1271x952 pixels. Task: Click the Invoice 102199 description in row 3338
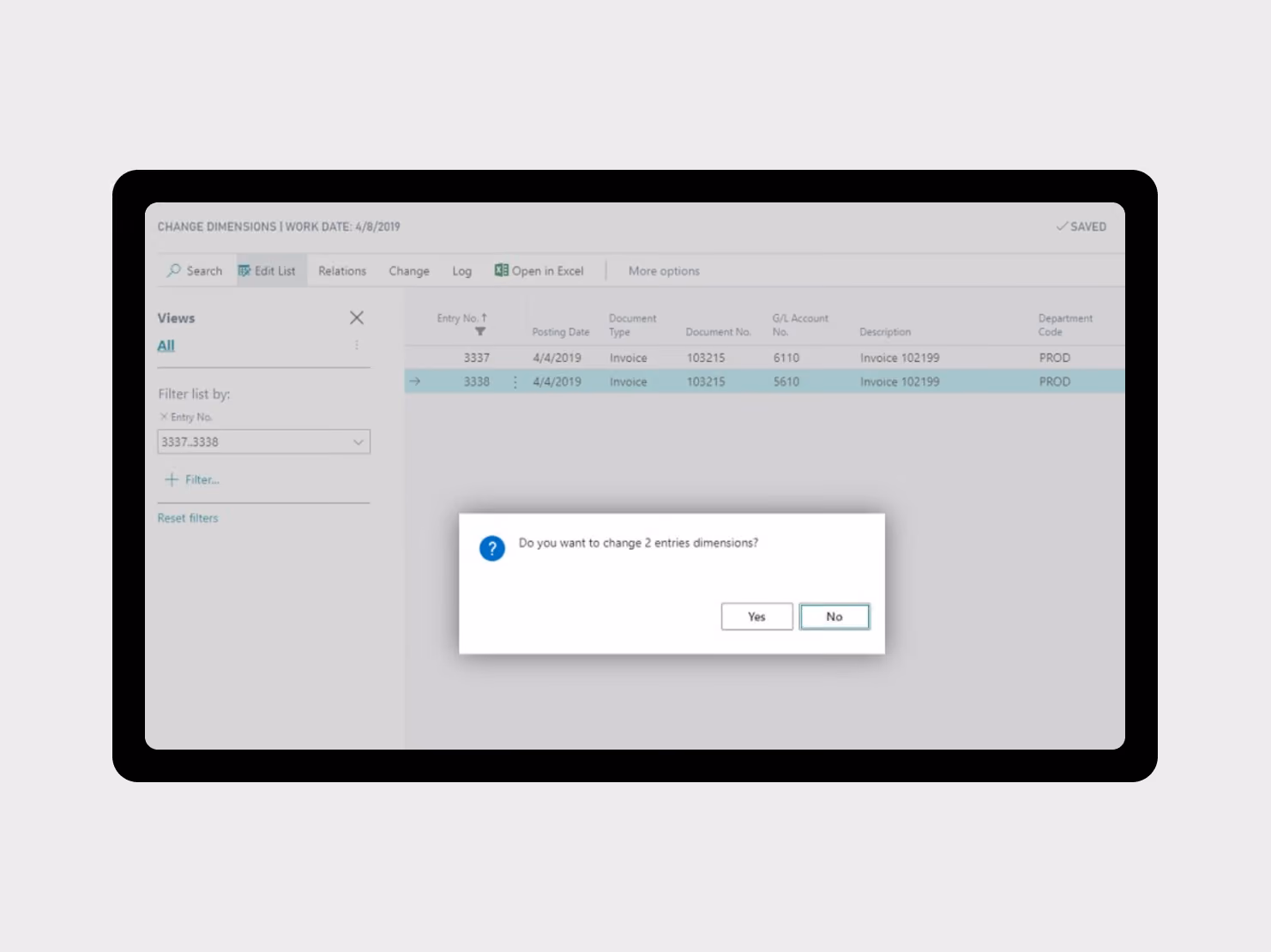(900, 382)
